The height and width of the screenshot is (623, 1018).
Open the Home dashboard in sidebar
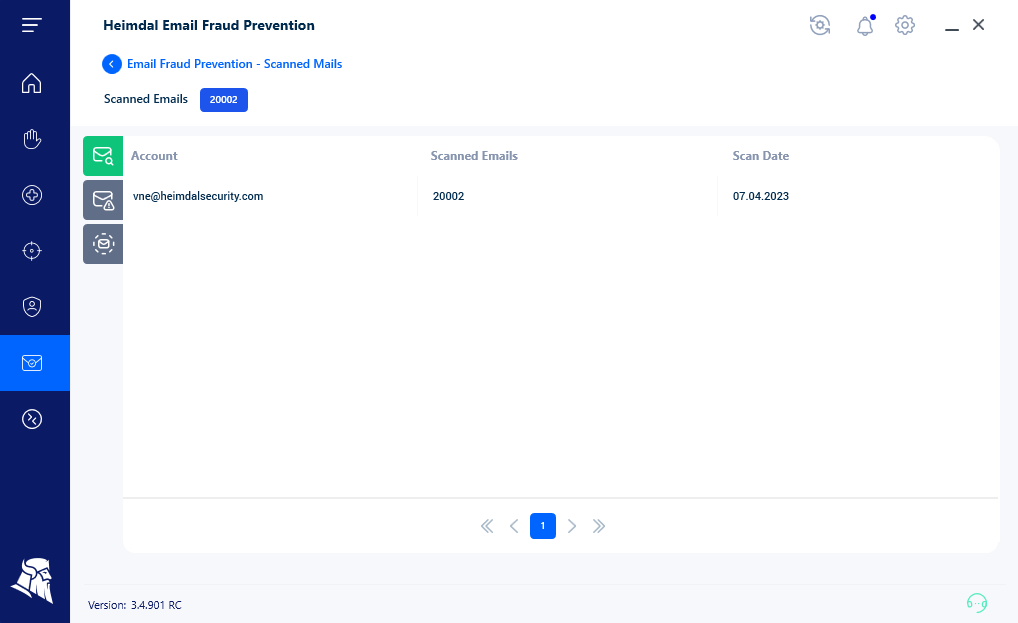coord(31,83)
